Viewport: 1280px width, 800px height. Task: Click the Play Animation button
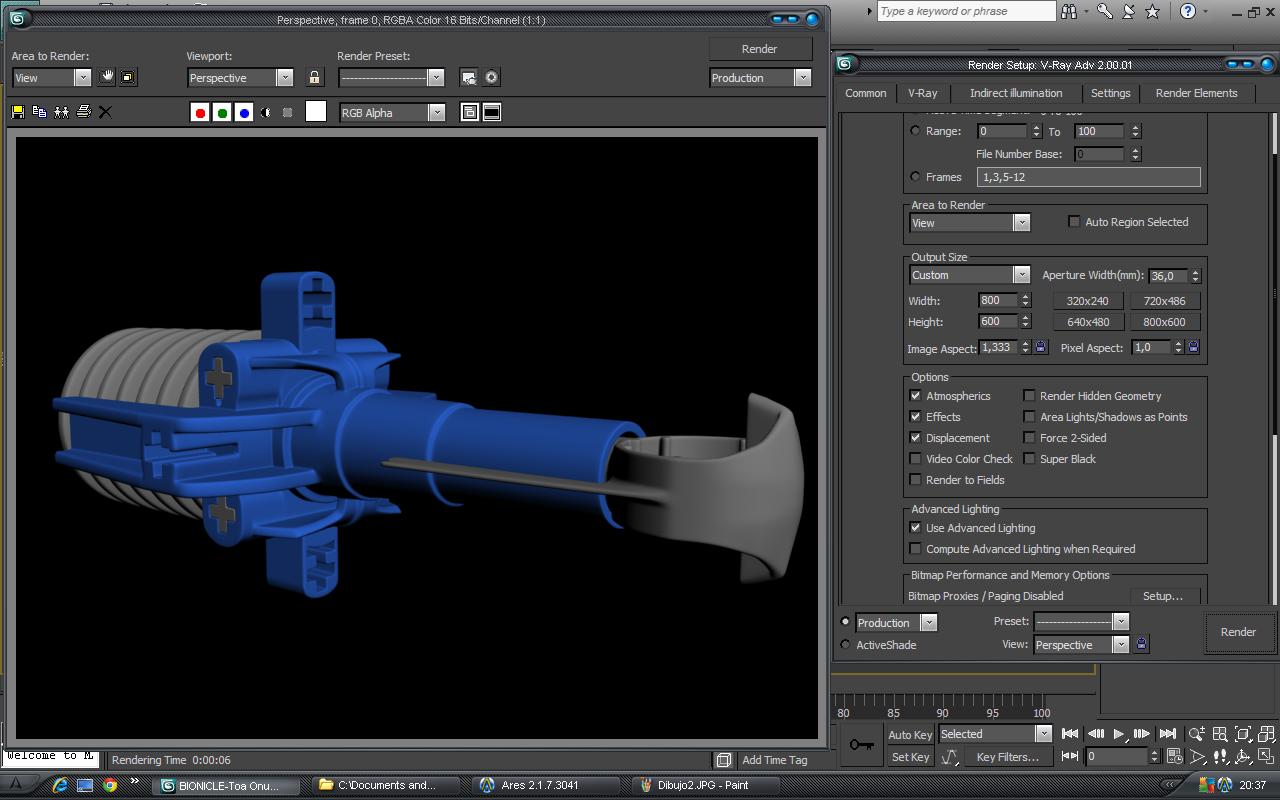click(x=1119, y=734)
